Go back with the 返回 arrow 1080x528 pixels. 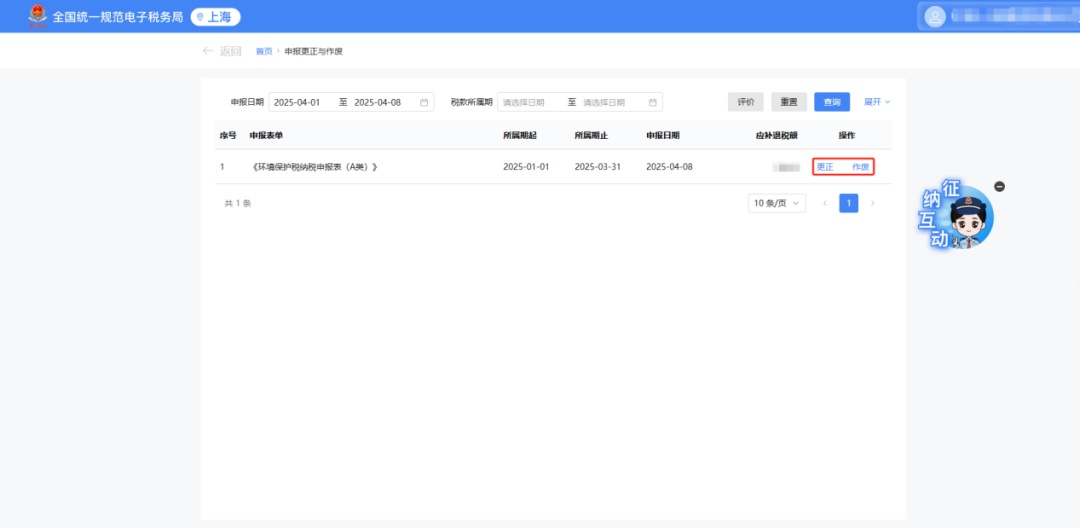(x=222, y=51)
